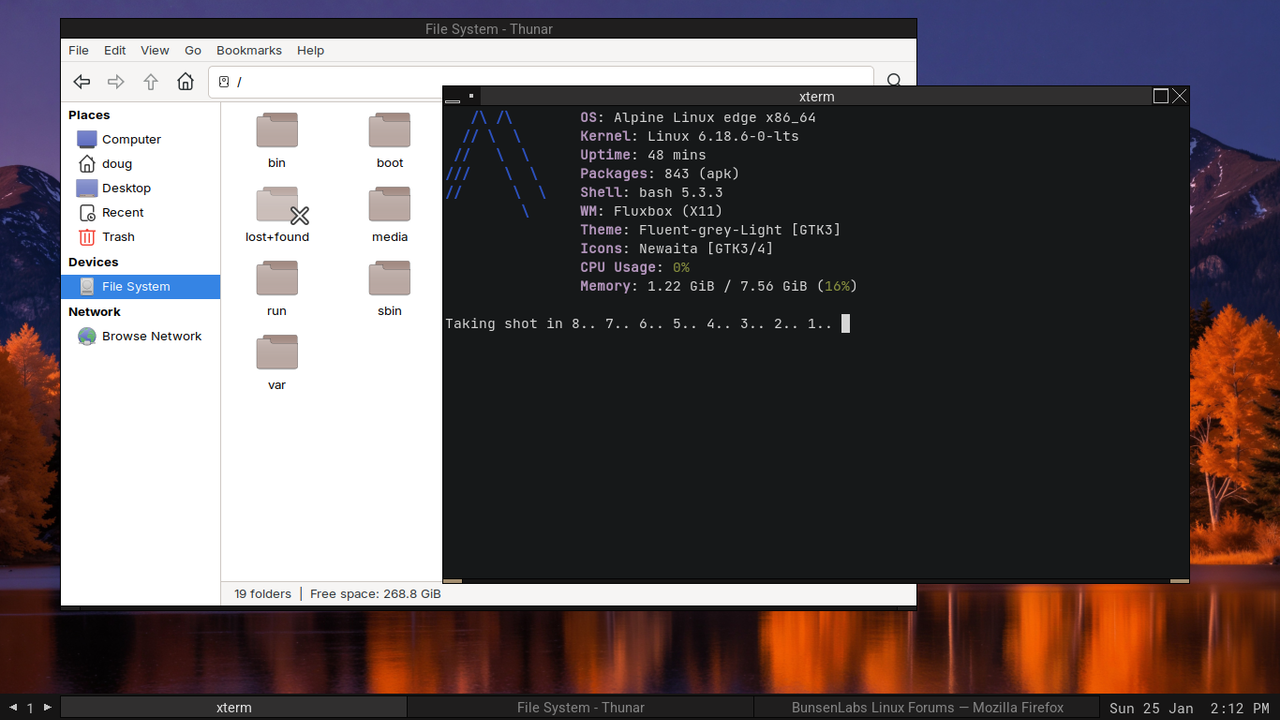Open the Bookmarks menu
This screenshot has height=720, width=1280.
tap(248, 50)
